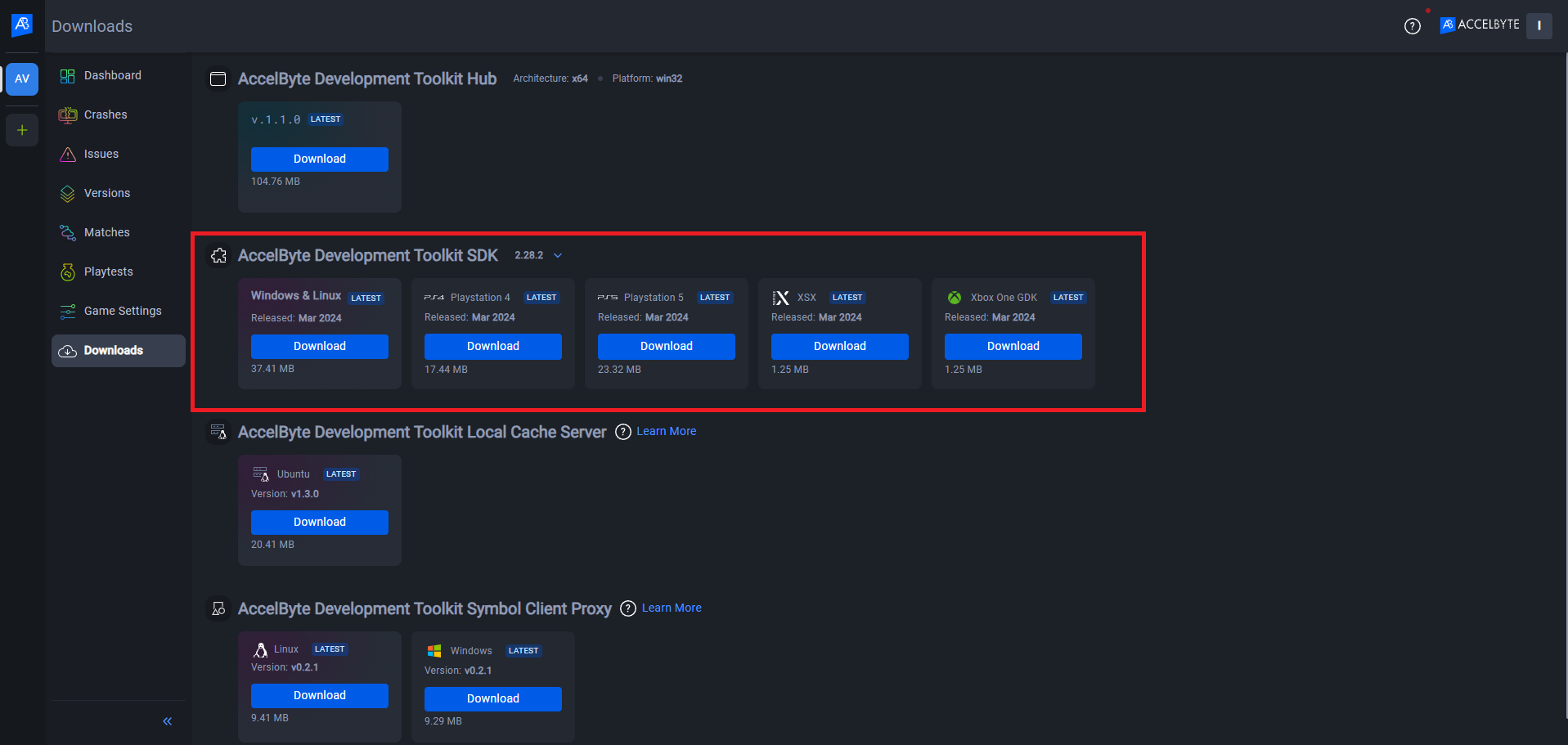This screenshot has width=1568, height=745.
Task: Click the Matches sidebar icon
Action: [x=68, y=233]
